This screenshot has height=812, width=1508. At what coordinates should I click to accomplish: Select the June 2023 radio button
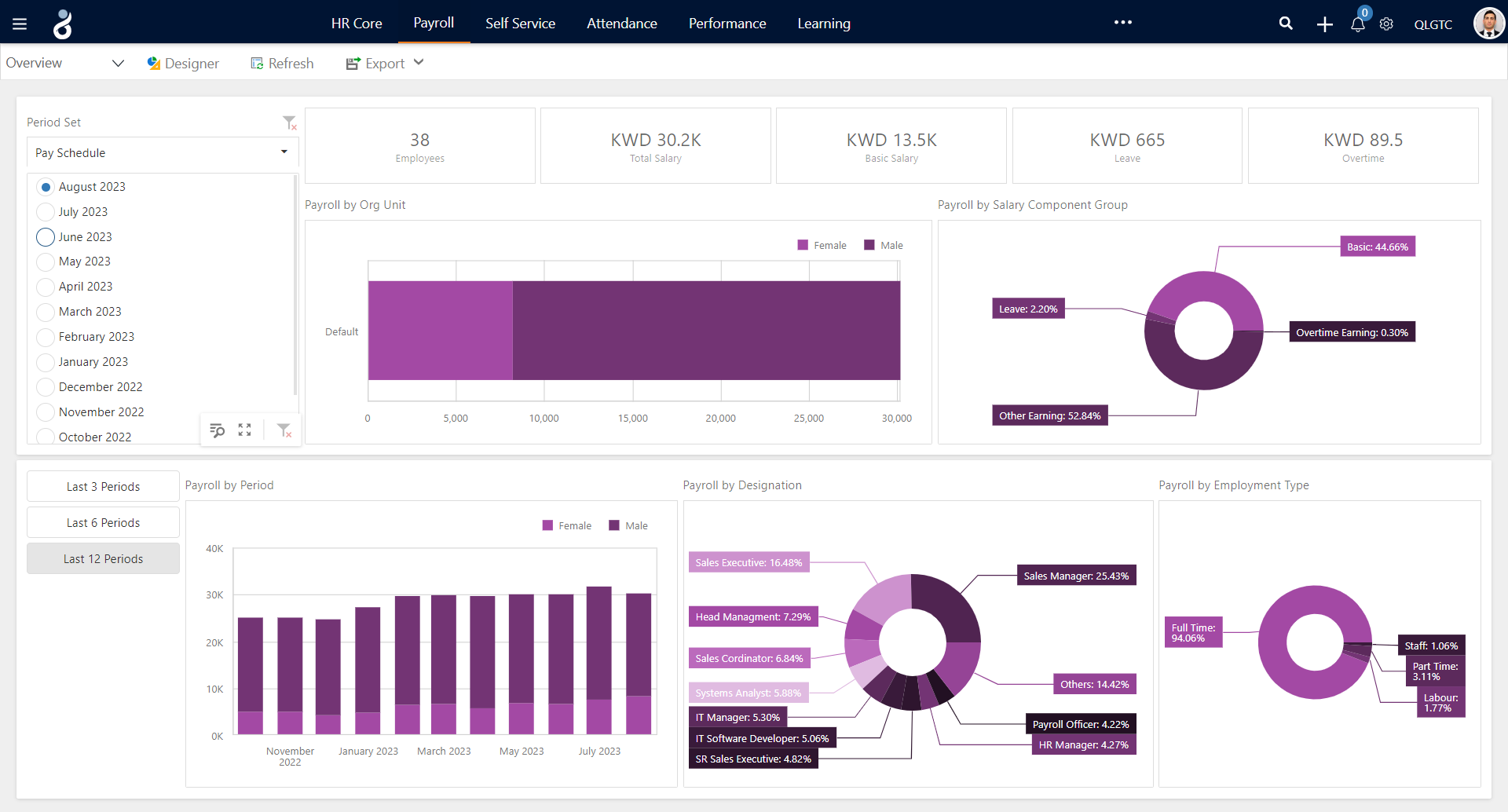click(x=45, y=236)
